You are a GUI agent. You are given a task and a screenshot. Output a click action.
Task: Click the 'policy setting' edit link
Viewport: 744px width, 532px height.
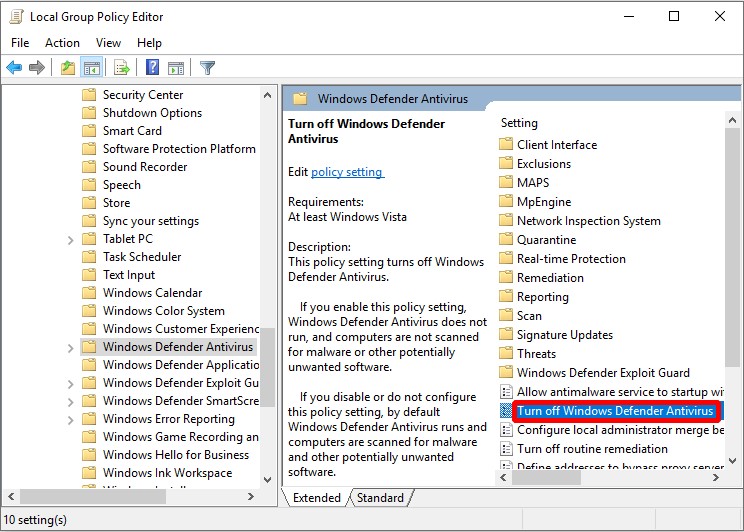tap(347, 172)
